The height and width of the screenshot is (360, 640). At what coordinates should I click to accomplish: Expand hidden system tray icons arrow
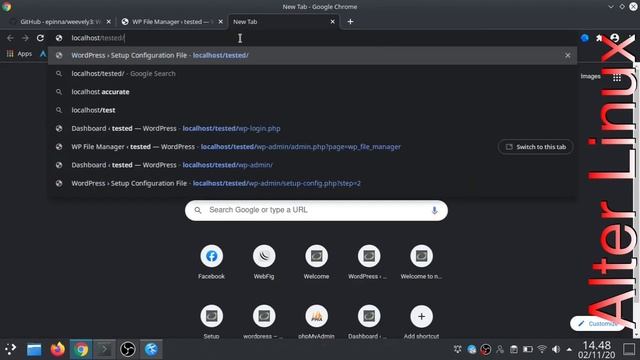[569, 349]
